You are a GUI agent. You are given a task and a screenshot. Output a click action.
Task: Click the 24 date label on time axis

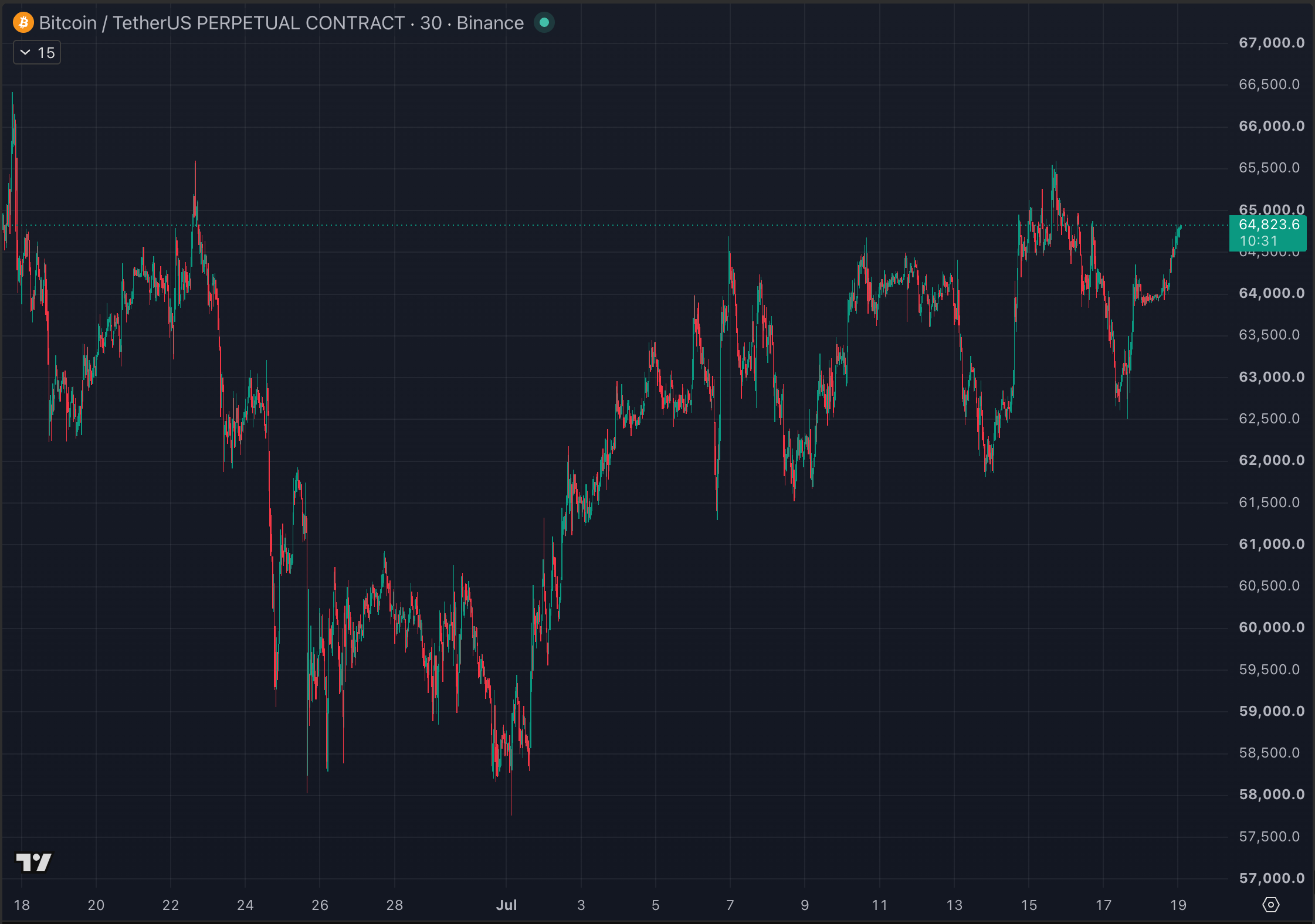click(x=245, y=905)
